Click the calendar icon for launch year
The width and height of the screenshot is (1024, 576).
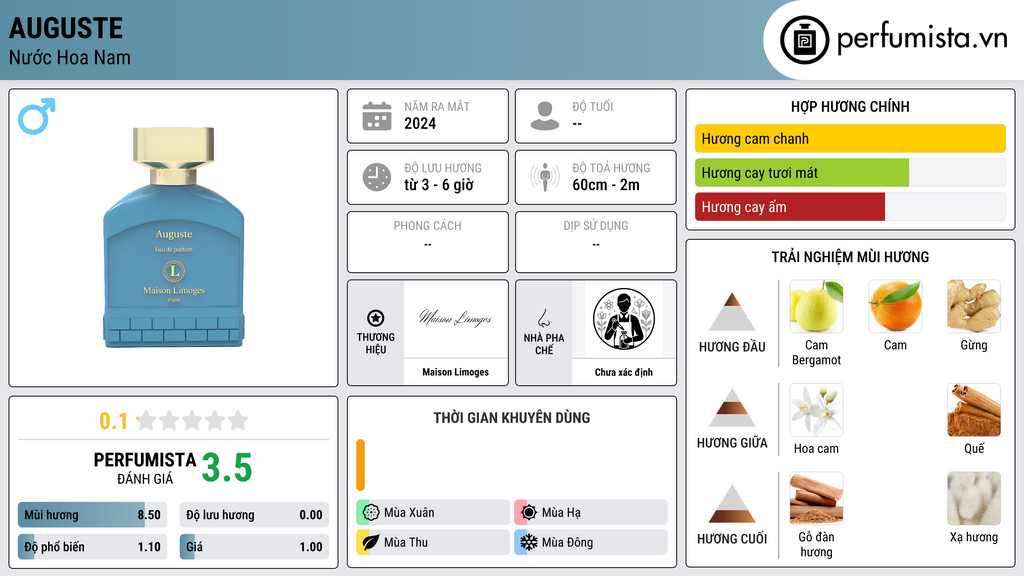tap(377, 116)
